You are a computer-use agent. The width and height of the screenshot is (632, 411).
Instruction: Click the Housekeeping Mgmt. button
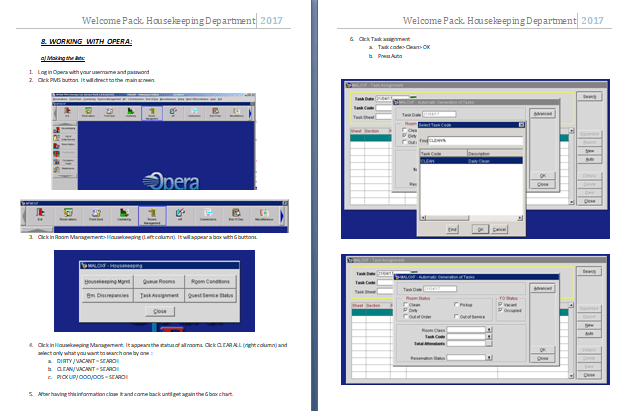pos(106,283)
